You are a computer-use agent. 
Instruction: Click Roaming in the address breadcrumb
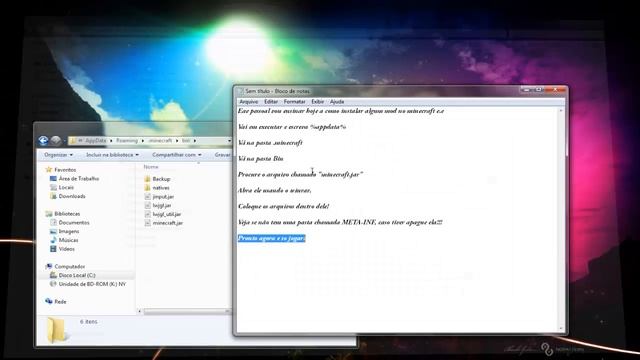click(127, 141)
